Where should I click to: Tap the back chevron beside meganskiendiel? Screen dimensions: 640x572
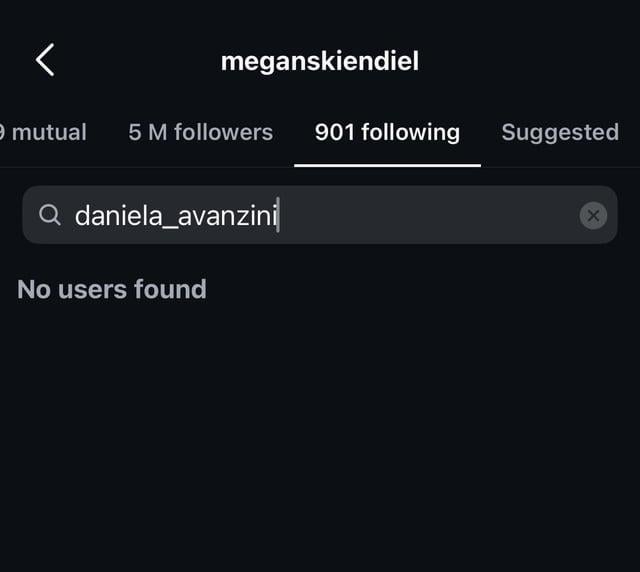click(x=45, y=61)
